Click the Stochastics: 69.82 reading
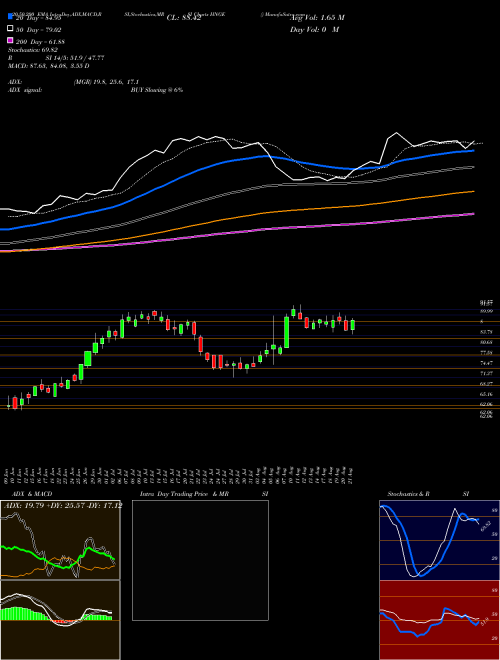This screenshot has width=500, height=660. 33,50
